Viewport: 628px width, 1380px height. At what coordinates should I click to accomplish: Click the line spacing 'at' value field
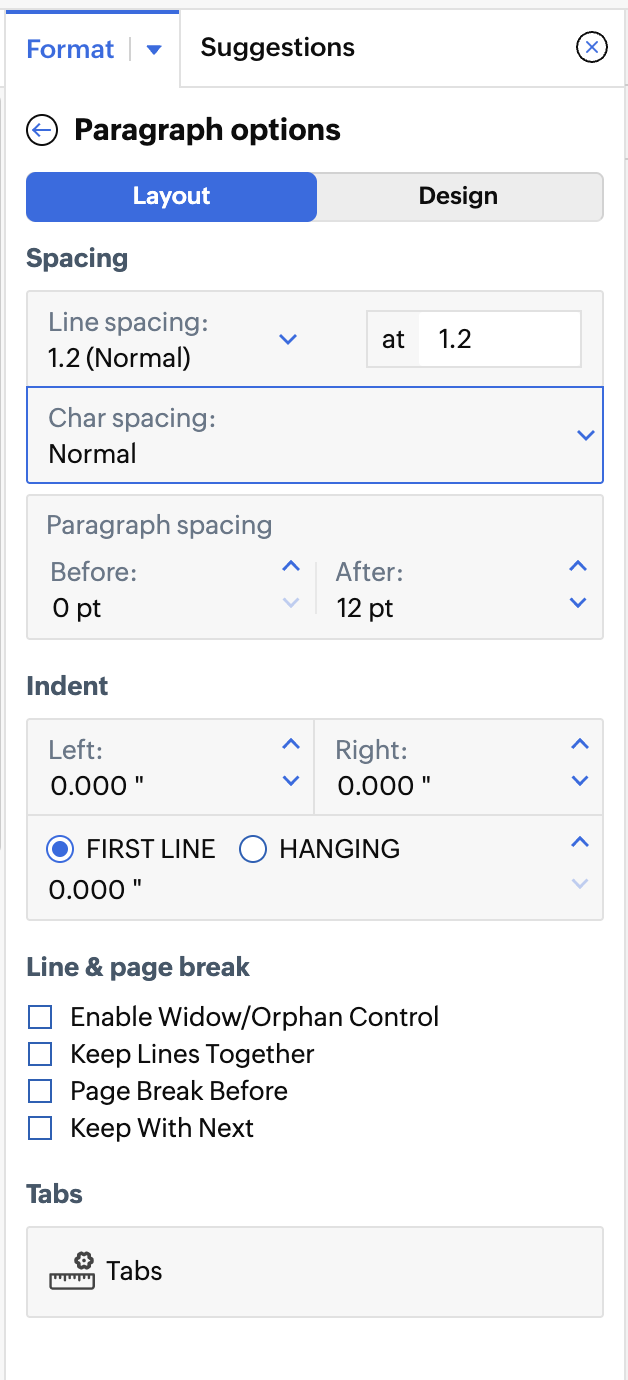click(498, 339)
